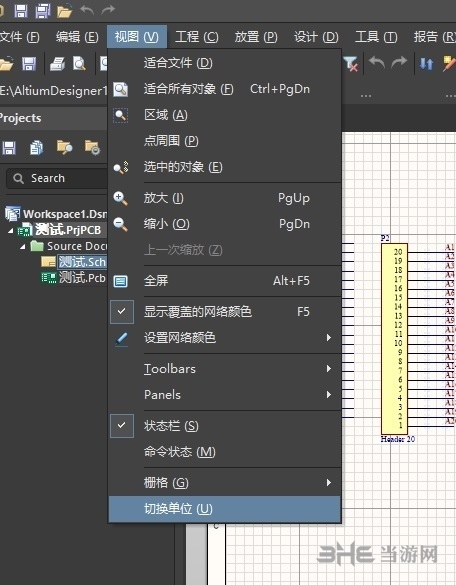The image size is (456, 585).
Task: Open the 编辑 (E) menu
Action: [x=77, y=37]
